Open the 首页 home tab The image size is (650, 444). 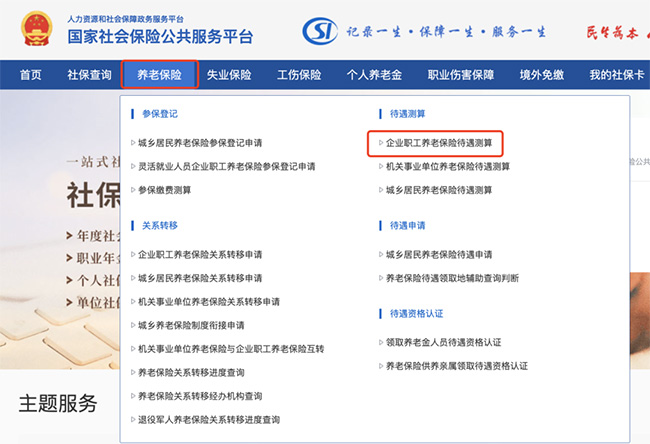(31, 75)
